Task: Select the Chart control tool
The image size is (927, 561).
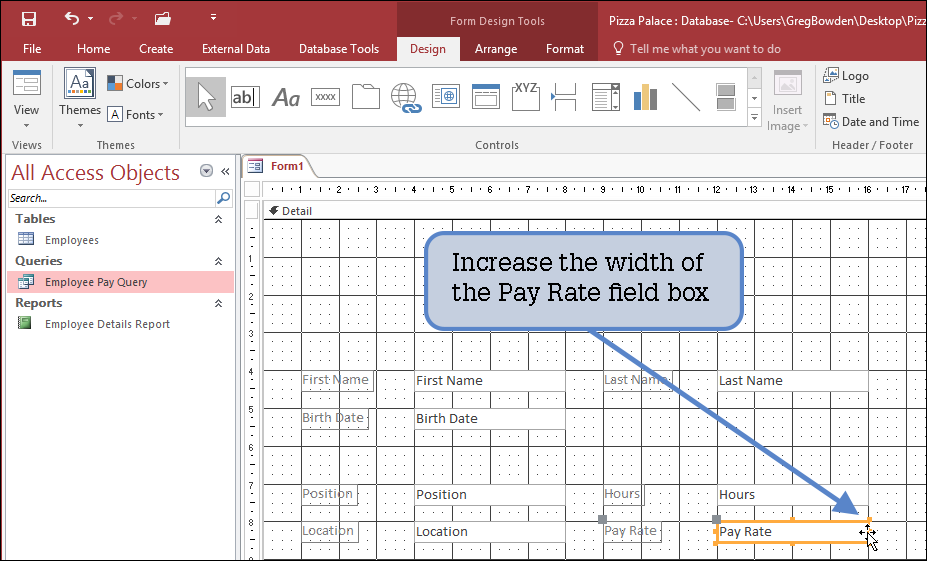Action: (646, 97)
